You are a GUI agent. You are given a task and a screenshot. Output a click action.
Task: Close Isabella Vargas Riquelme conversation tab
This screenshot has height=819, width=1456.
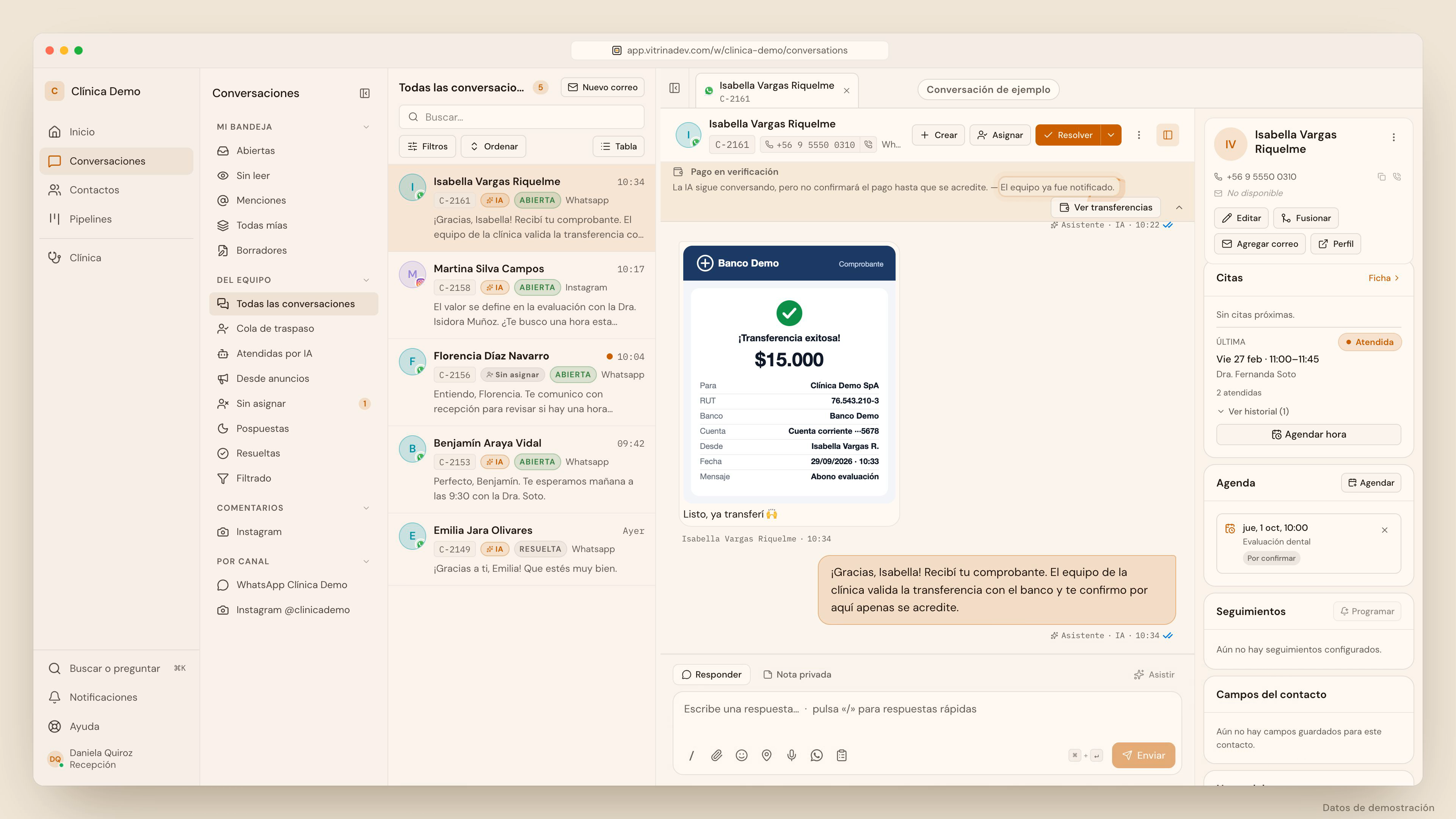847,91
